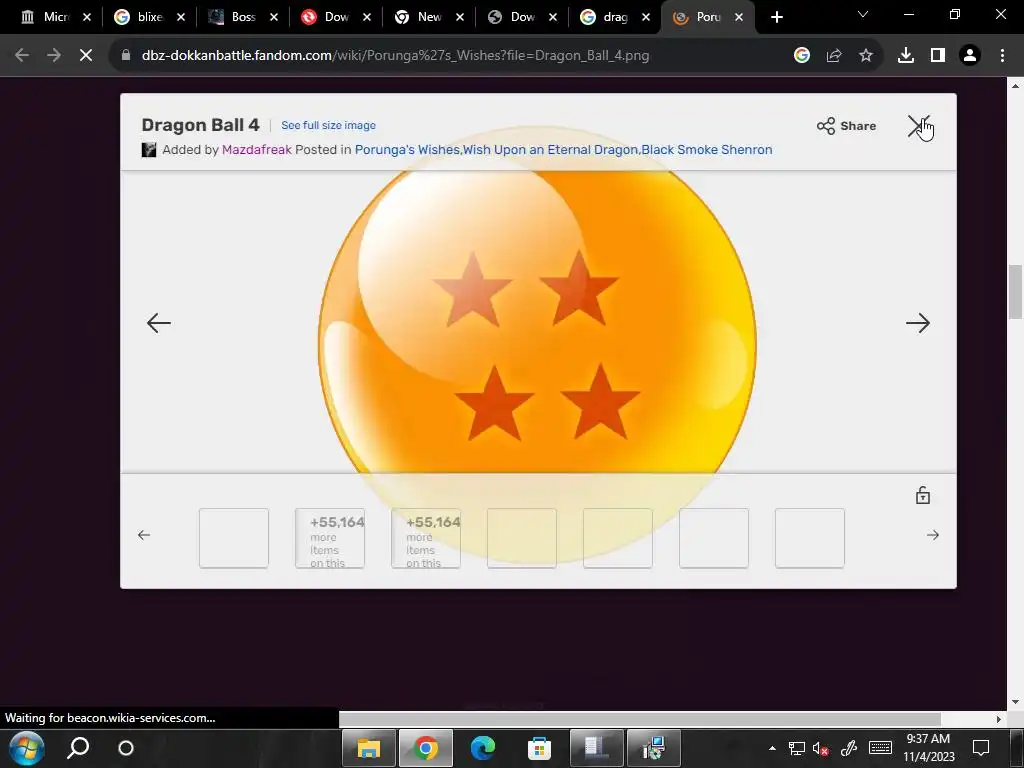Open taskbar search magnifier

pyautogui.click(x=78, y=748)
